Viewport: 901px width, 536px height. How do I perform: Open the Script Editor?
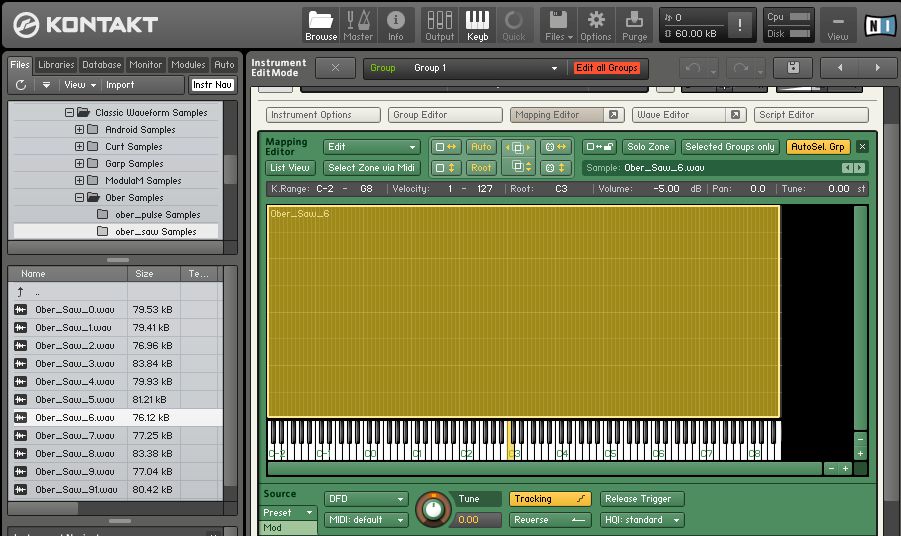(x=811, y=115)
